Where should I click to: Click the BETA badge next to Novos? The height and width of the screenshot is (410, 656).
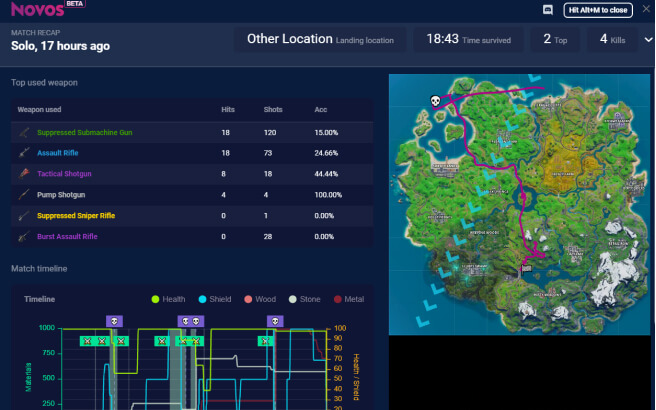[x=74, y=4]
